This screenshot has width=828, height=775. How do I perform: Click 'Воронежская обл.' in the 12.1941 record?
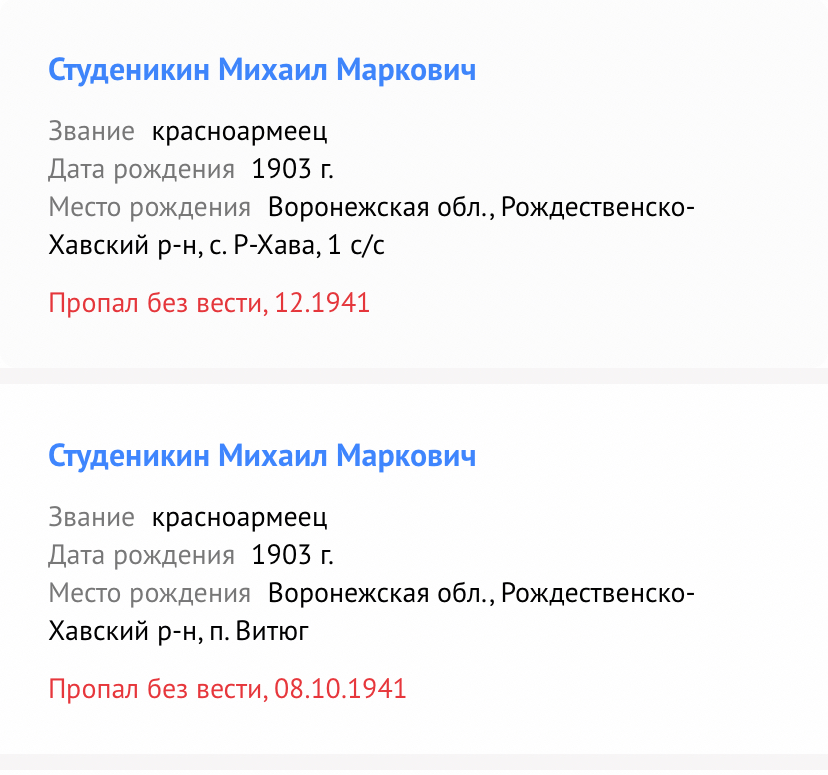(380, 208)
